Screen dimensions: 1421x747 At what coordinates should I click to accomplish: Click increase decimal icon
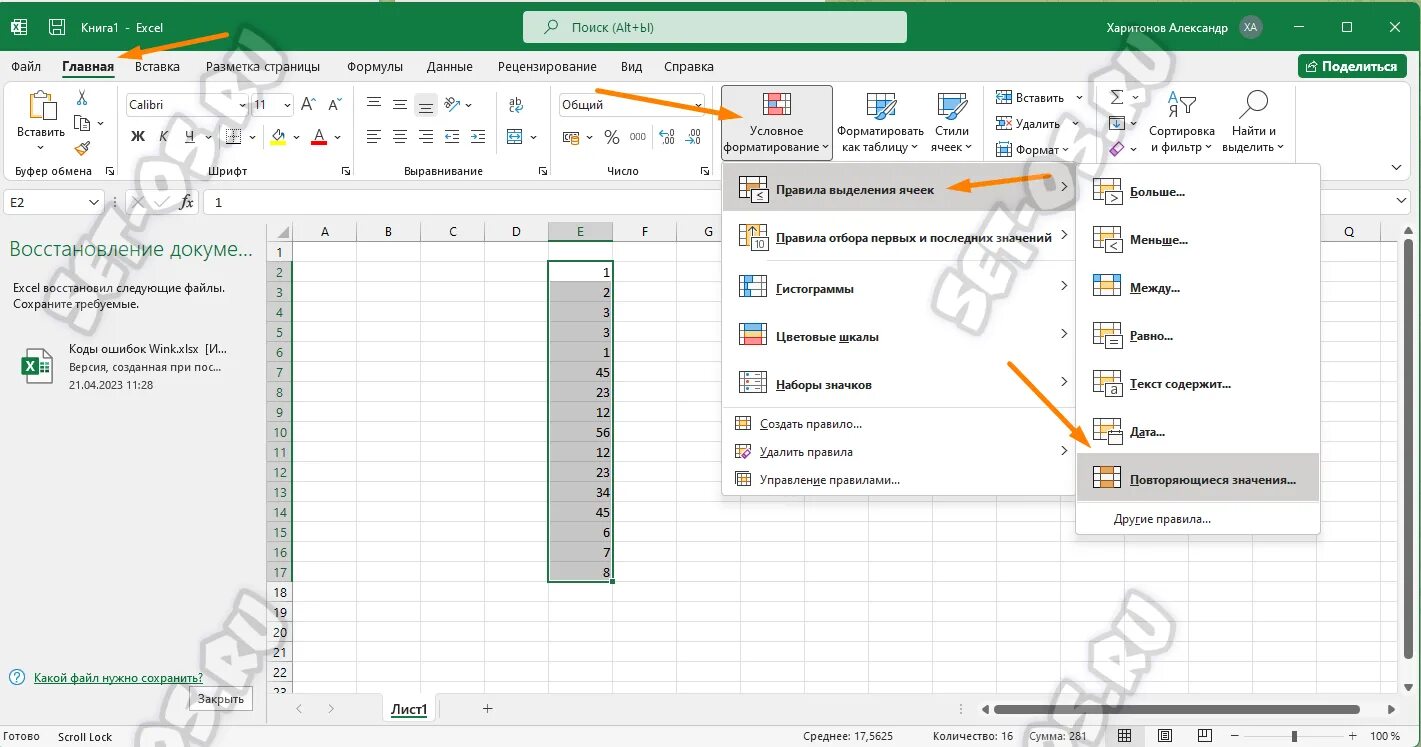tap(665, 137)
